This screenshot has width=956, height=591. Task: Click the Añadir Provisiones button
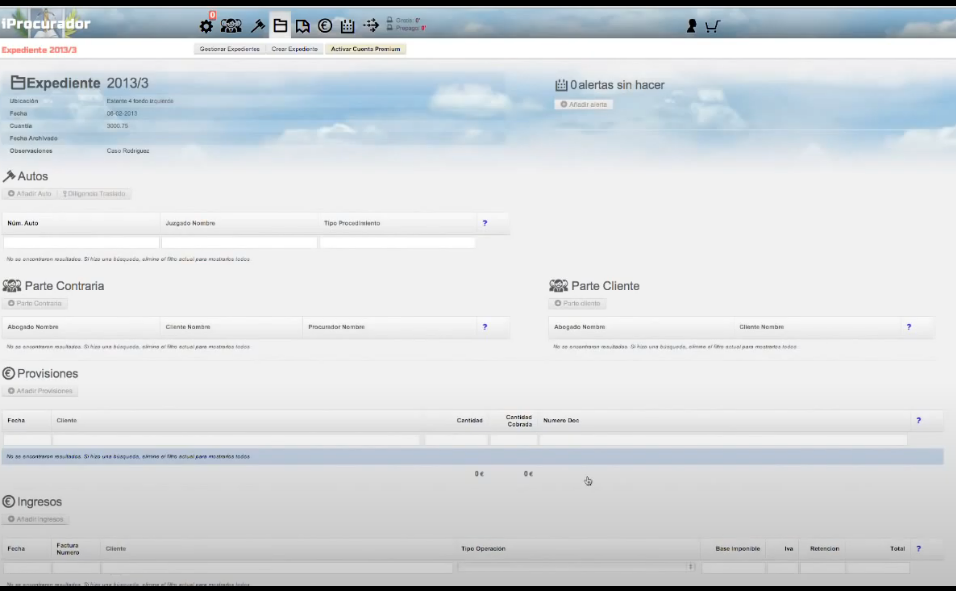point(40,391)
